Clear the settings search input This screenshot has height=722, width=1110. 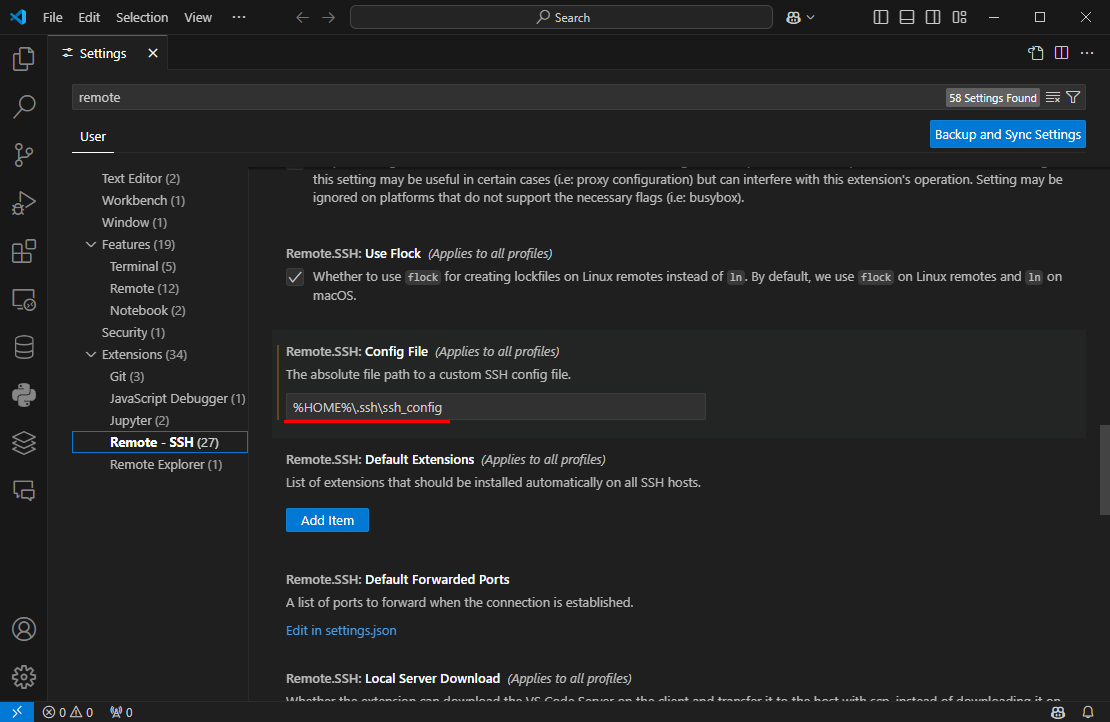click(1053, 98)
